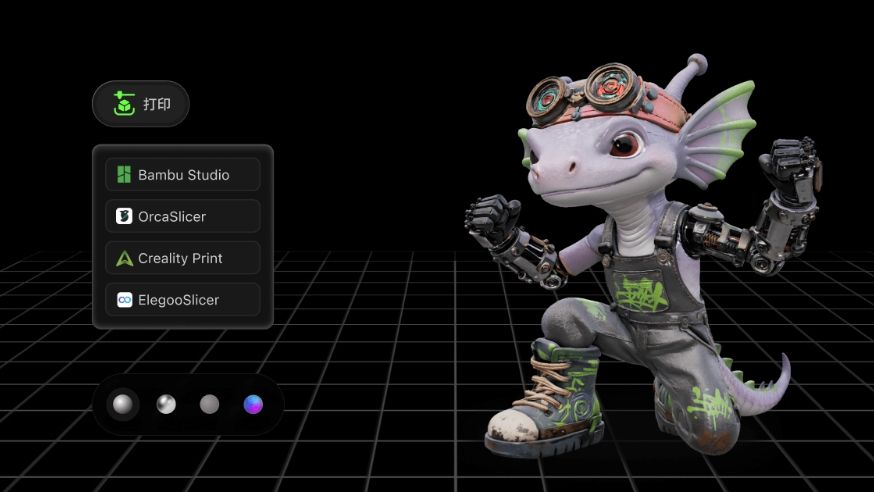874x492 pixels.
Task: Pick the ElegooSlicer entry
Action: (x=183, y=300)
